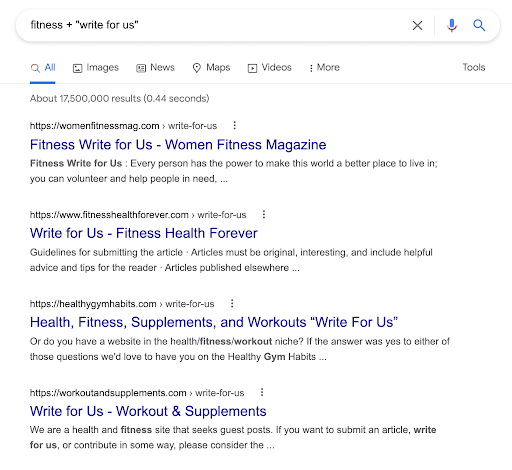512x470 pixels.
Task: Submit search with the magnifying glass icon
Action: pyautogui.click(x=479, y=25)
